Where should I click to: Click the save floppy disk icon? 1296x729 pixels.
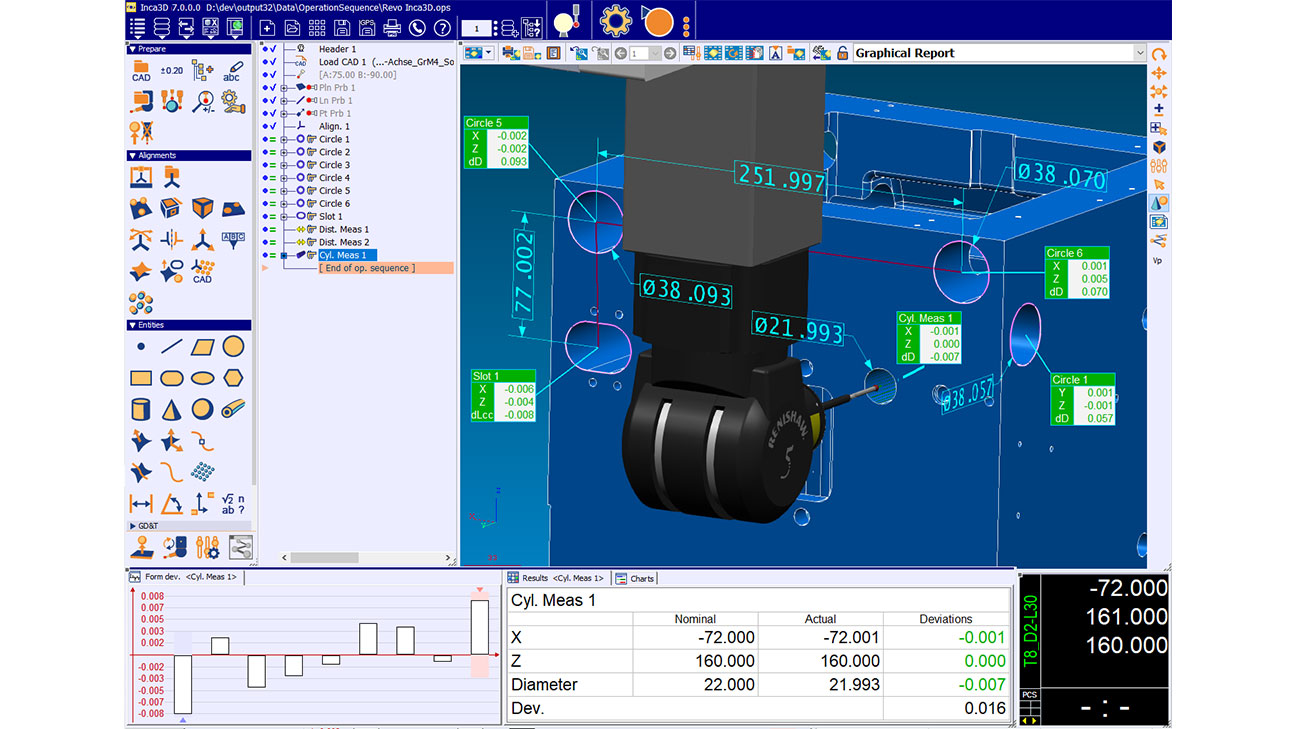(x=343, y=28)
